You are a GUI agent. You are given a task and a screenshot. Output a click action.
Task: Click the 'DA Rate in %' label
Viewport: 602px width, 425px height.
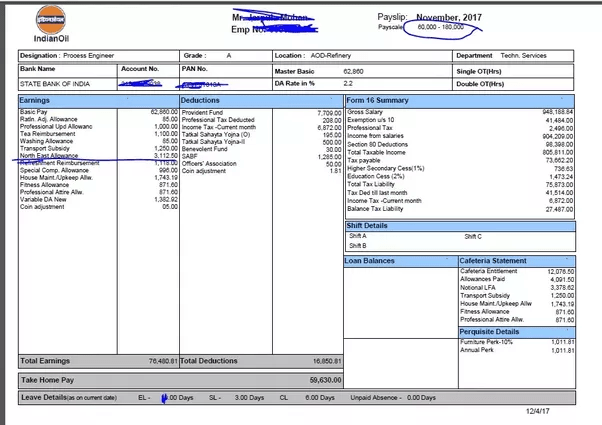(294, 83)
